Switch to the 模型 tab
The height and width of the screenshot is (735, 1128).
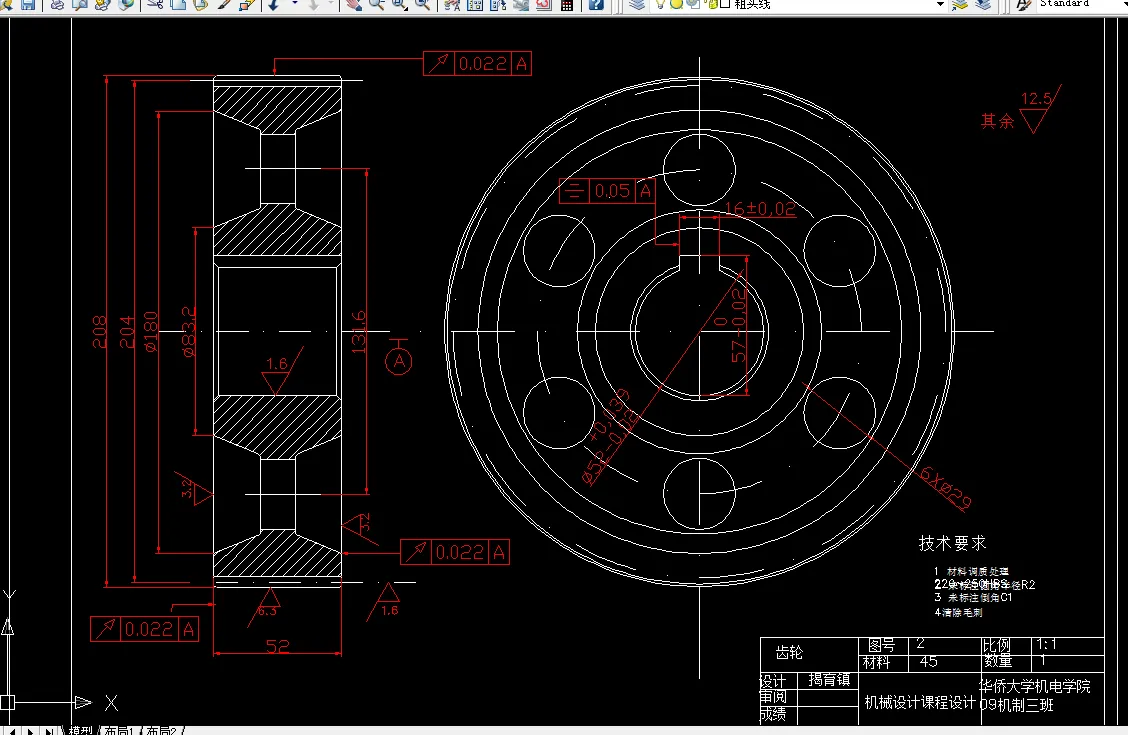point(81,730)
